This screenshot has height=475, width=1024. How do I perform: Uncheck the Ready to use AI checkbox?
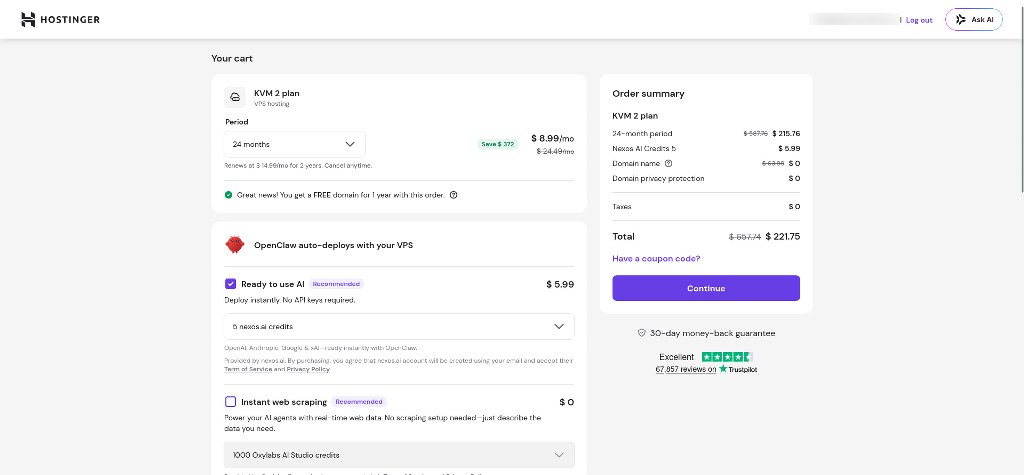tap(231, 284)
